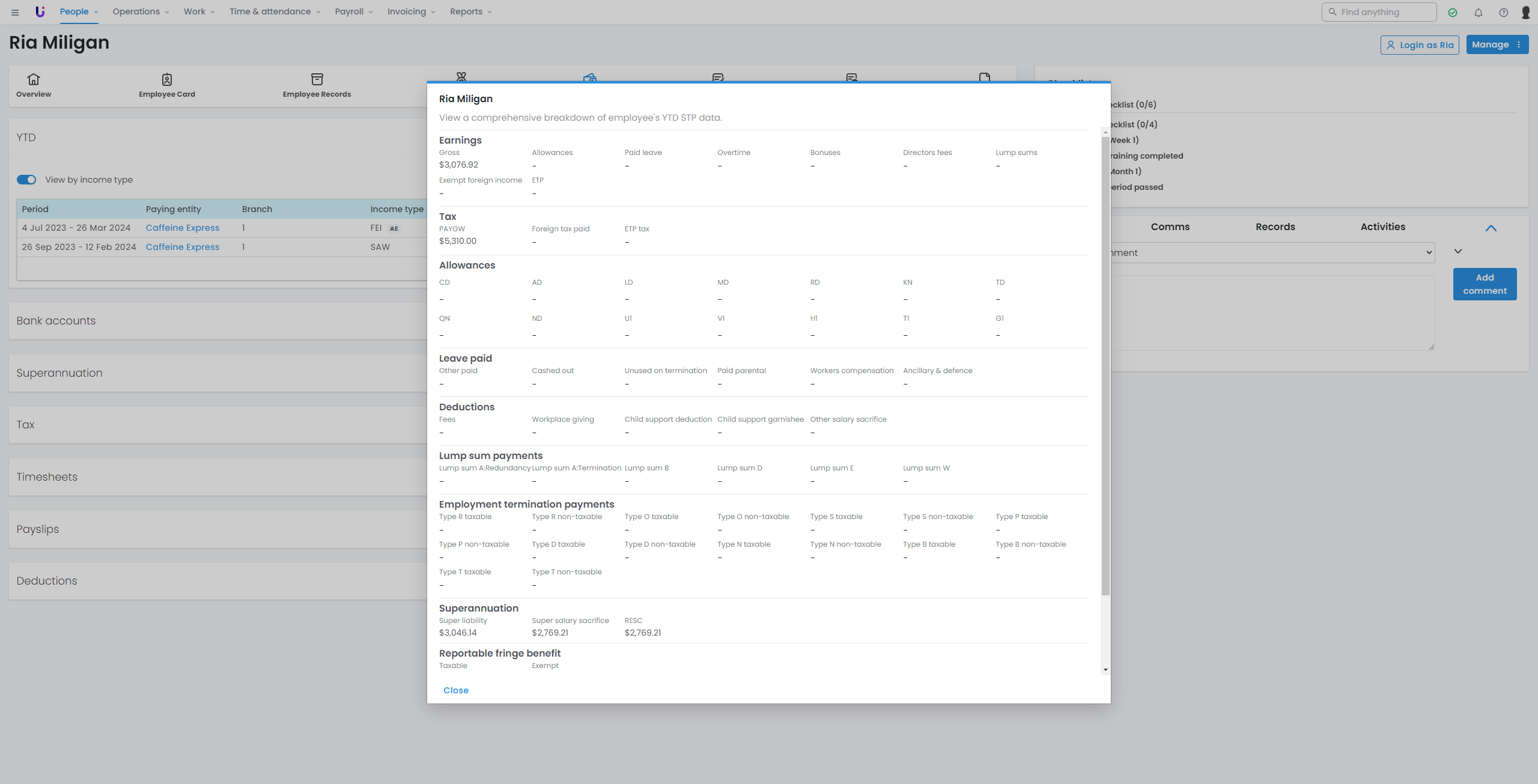Open the Employee Records archive icon
The height and width of the screenshot is (784, 1538).
(x=317, y=79)
